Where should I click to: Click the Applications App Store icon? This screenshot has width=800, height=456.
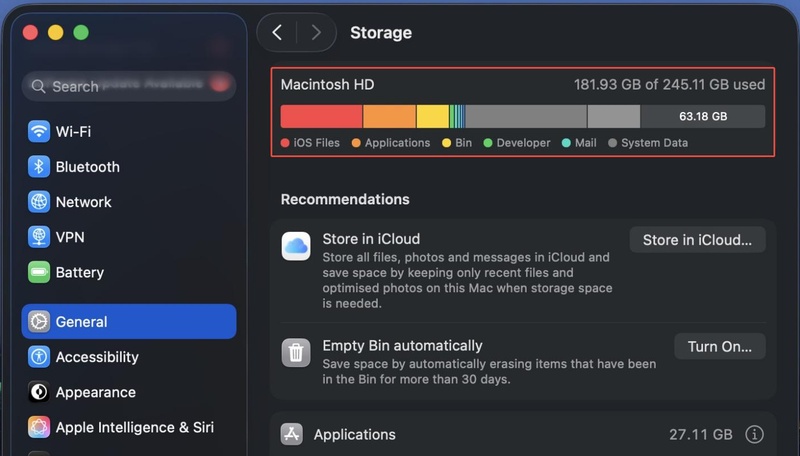point(291,434)
